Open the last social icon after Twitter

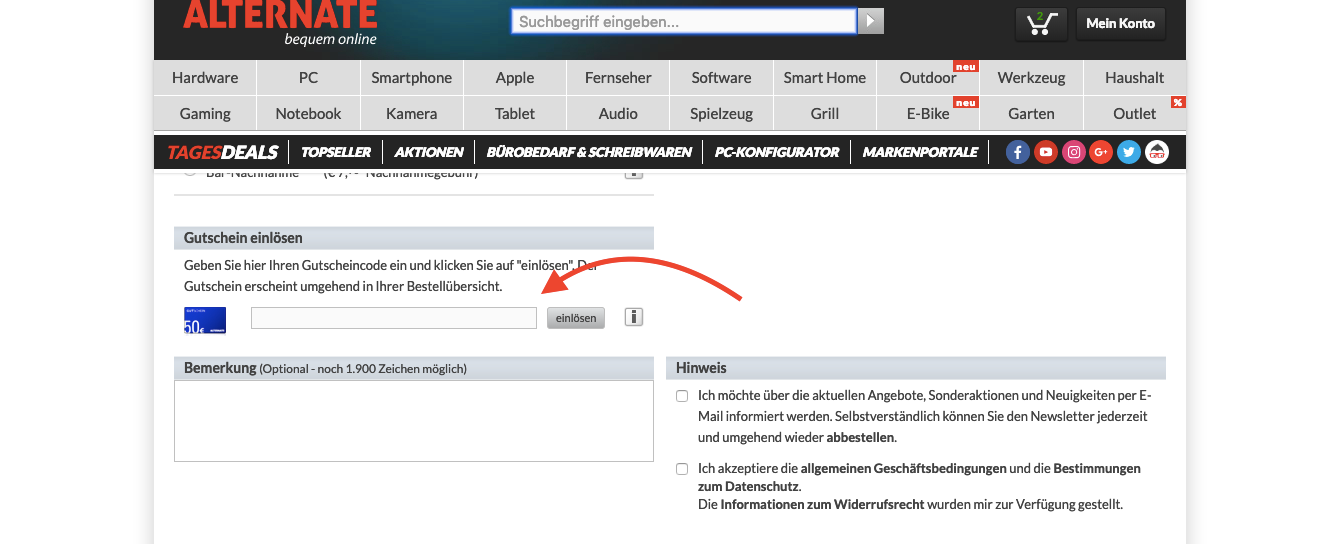click(x=1157, y=152)
